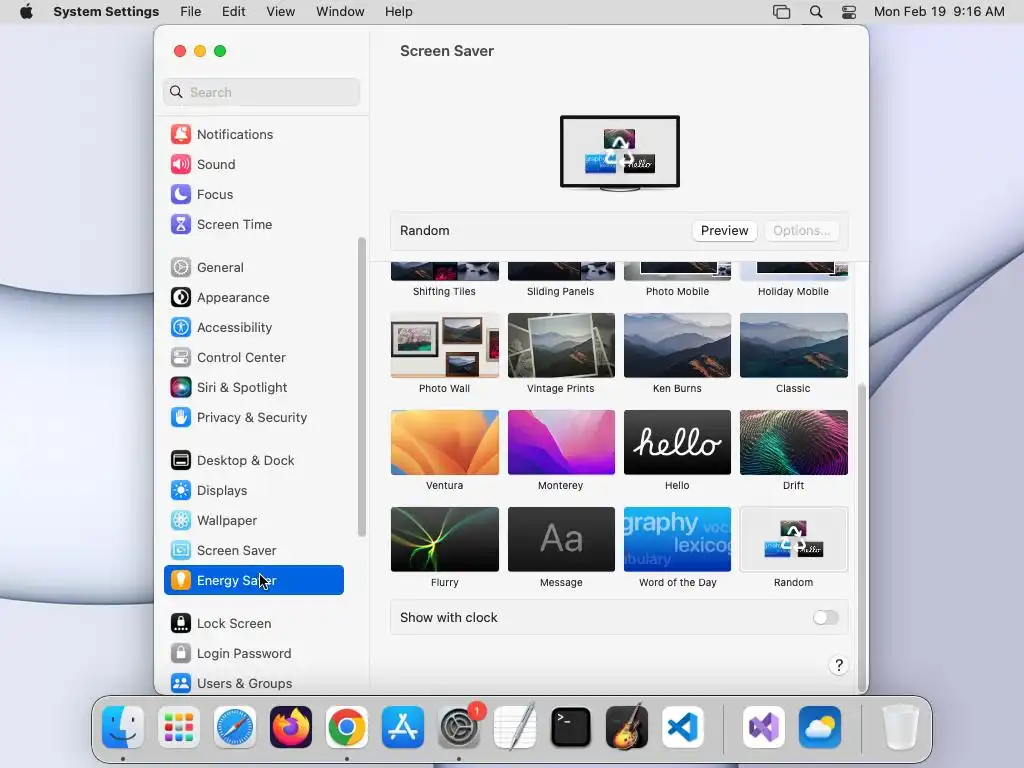
Task: Click the Search field in sidebar
Action: [261, 92]
